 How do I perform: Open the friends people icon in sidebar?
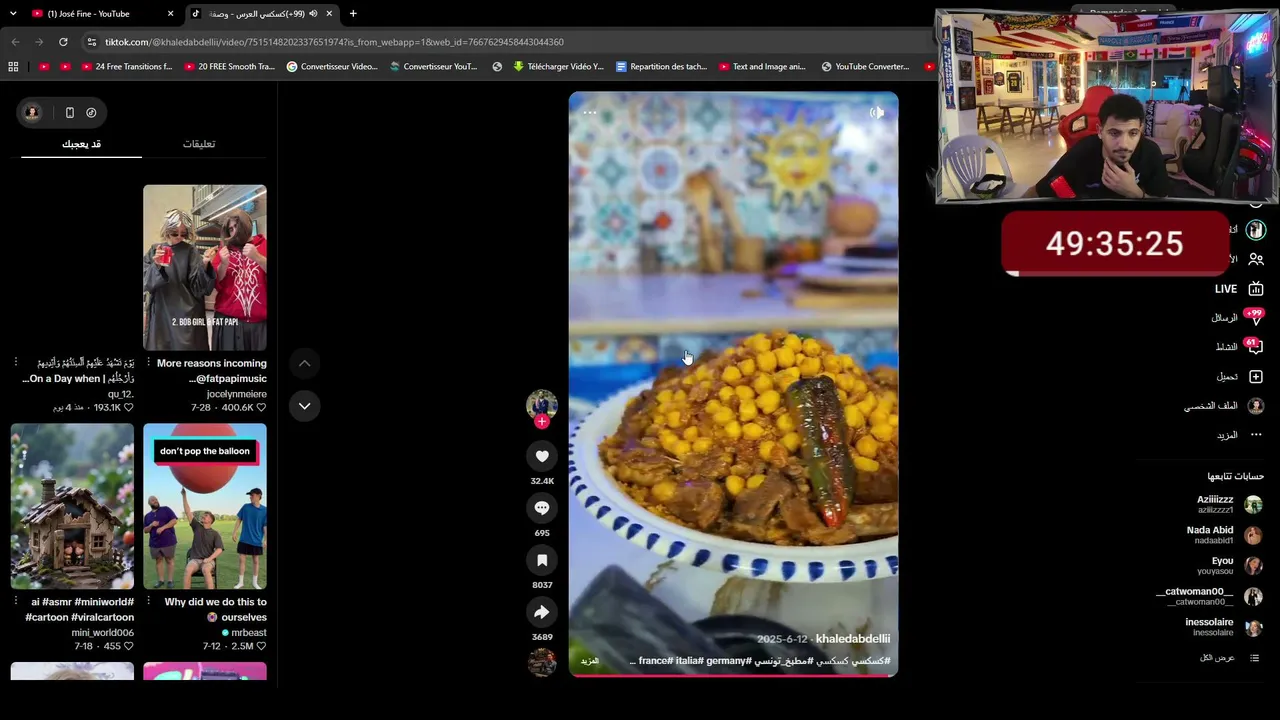click(1256, 259)
